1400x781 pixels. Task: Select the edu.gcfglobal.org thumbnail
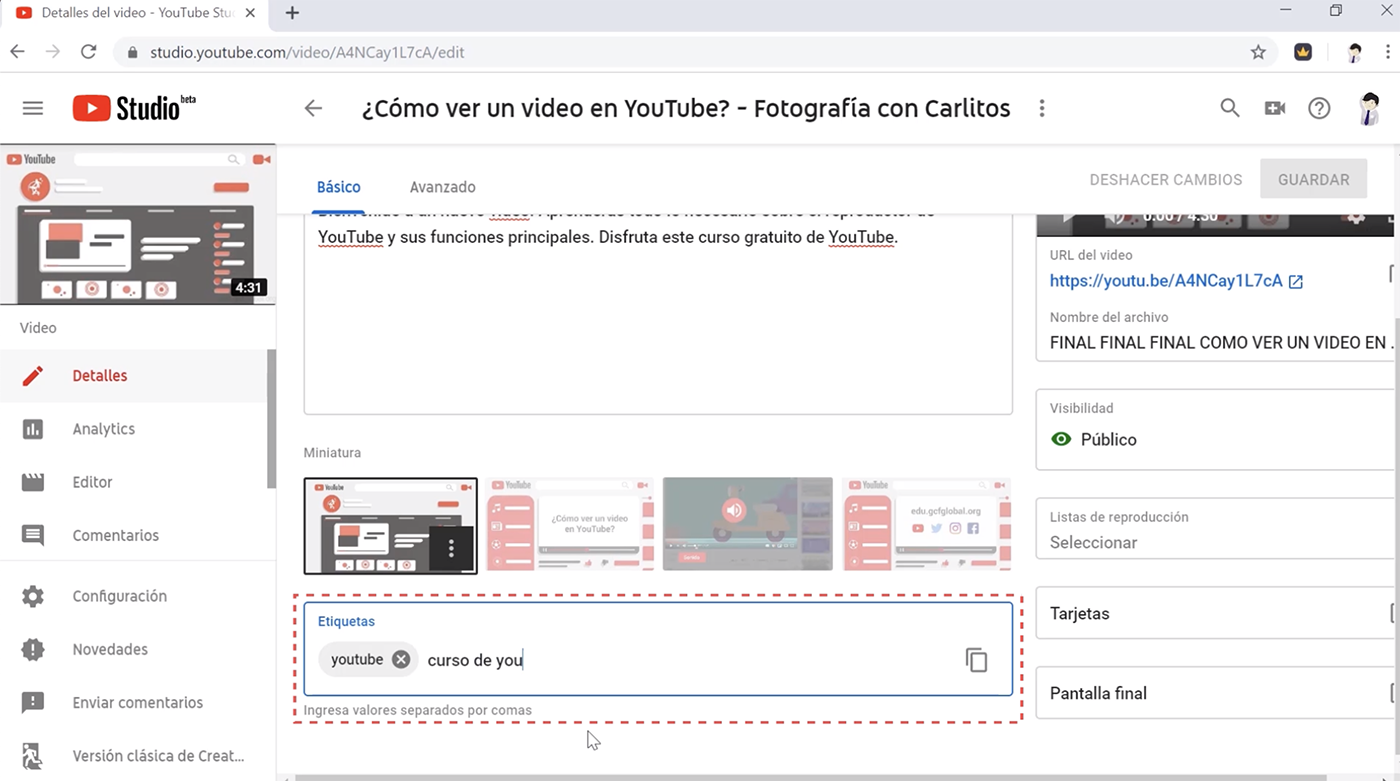click(926, 524)
